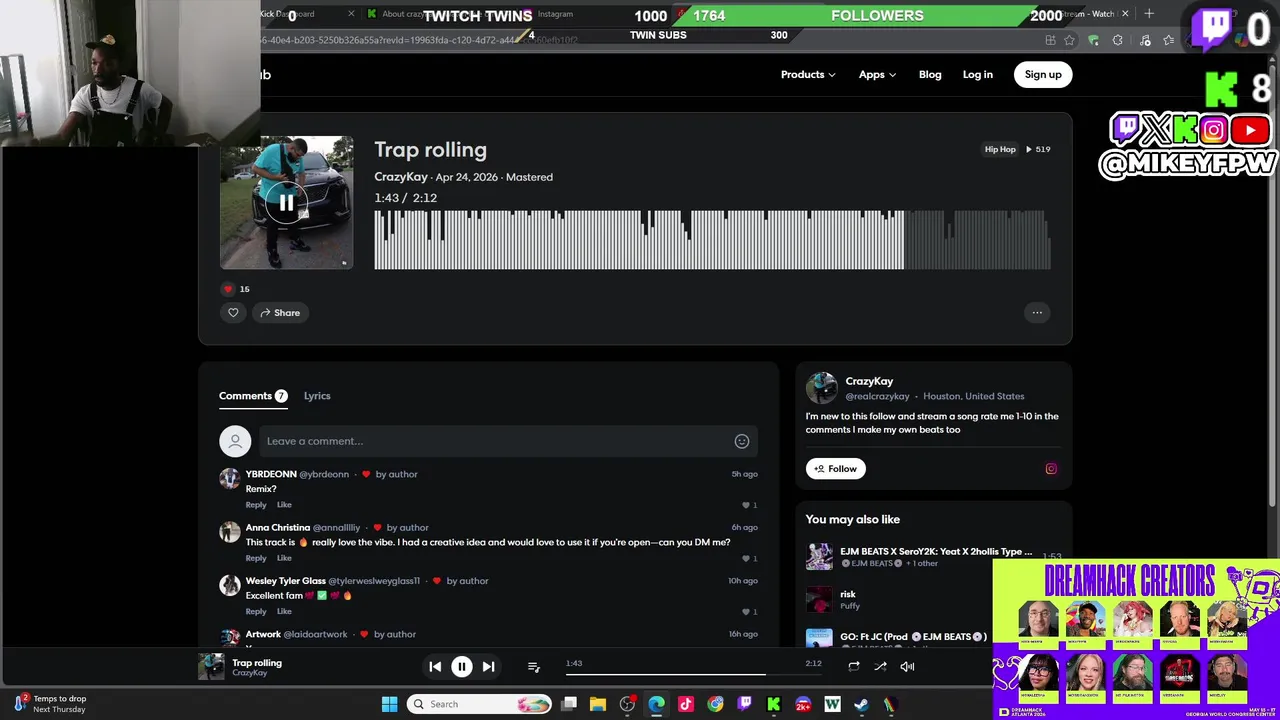
Task: Like YBRDEONN's Remix comment
Action: [x=284, y=505]
